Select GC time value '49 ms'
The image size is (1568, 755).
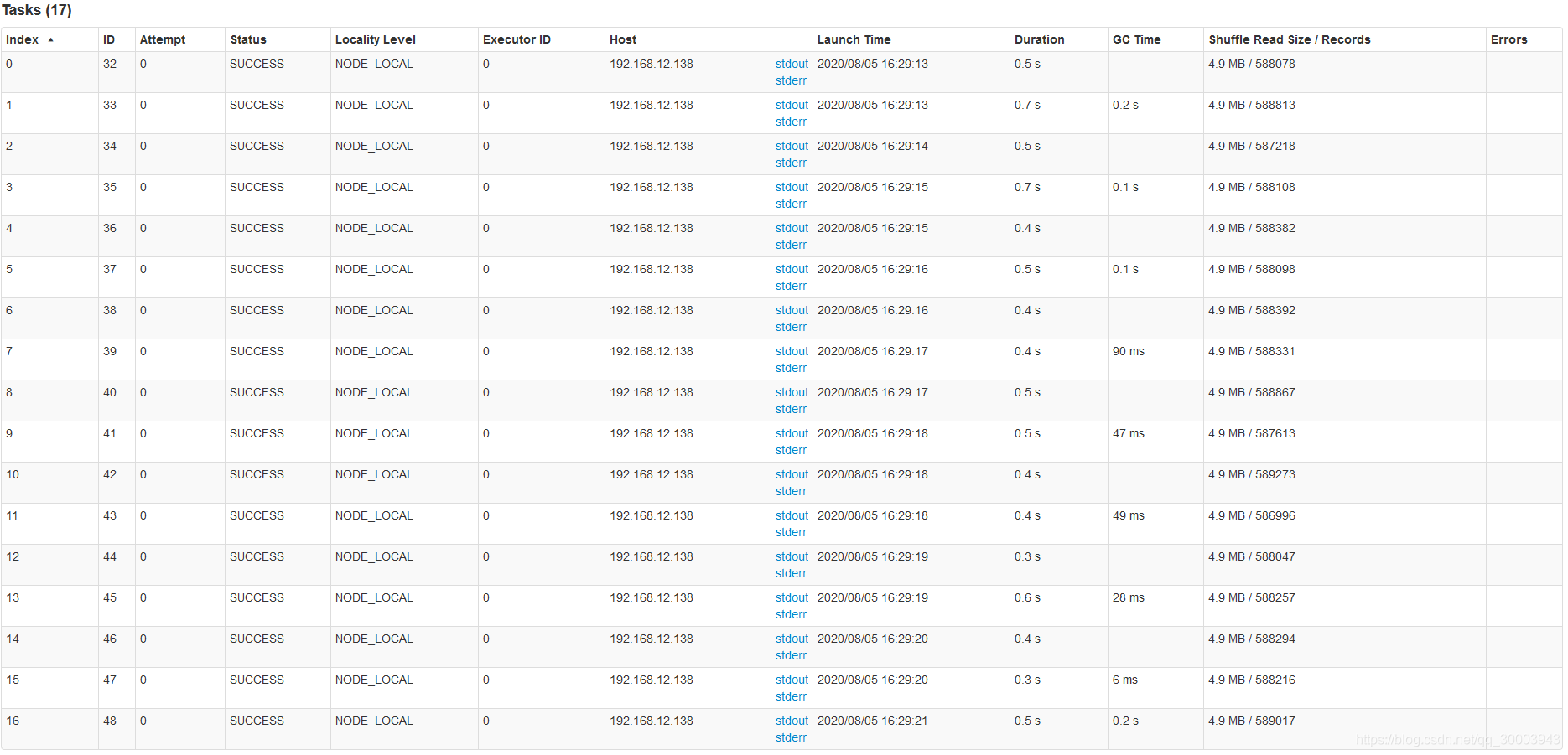1129,515
